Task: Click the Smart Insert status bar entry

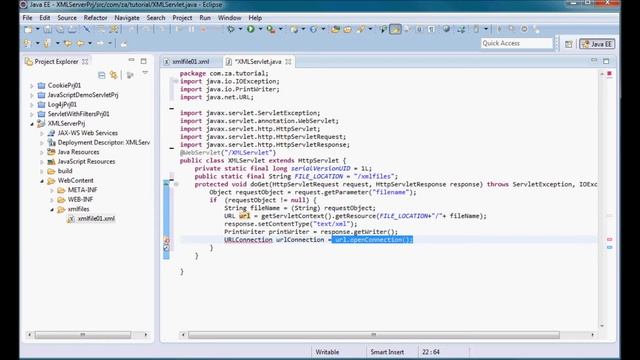Action: (x=387, y=352)
